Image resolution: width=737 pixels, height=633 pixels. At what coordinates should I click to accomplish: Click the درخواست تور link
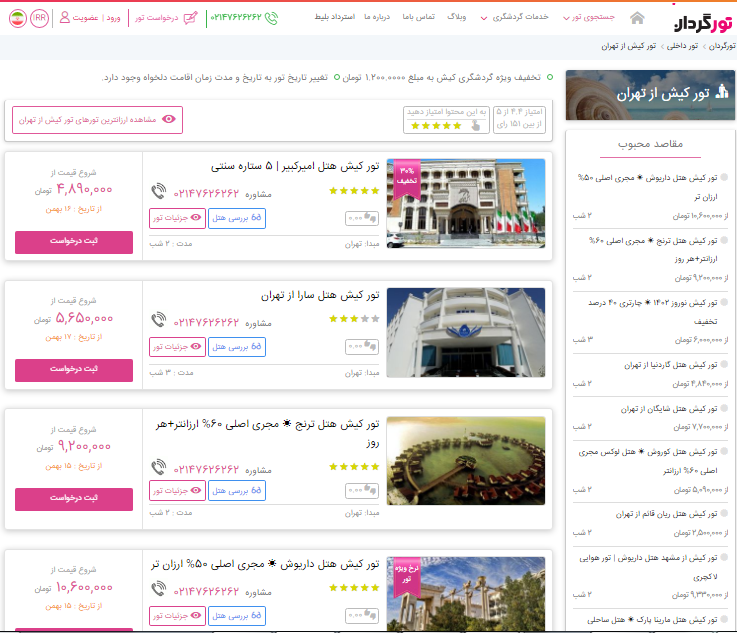point(157,18)
